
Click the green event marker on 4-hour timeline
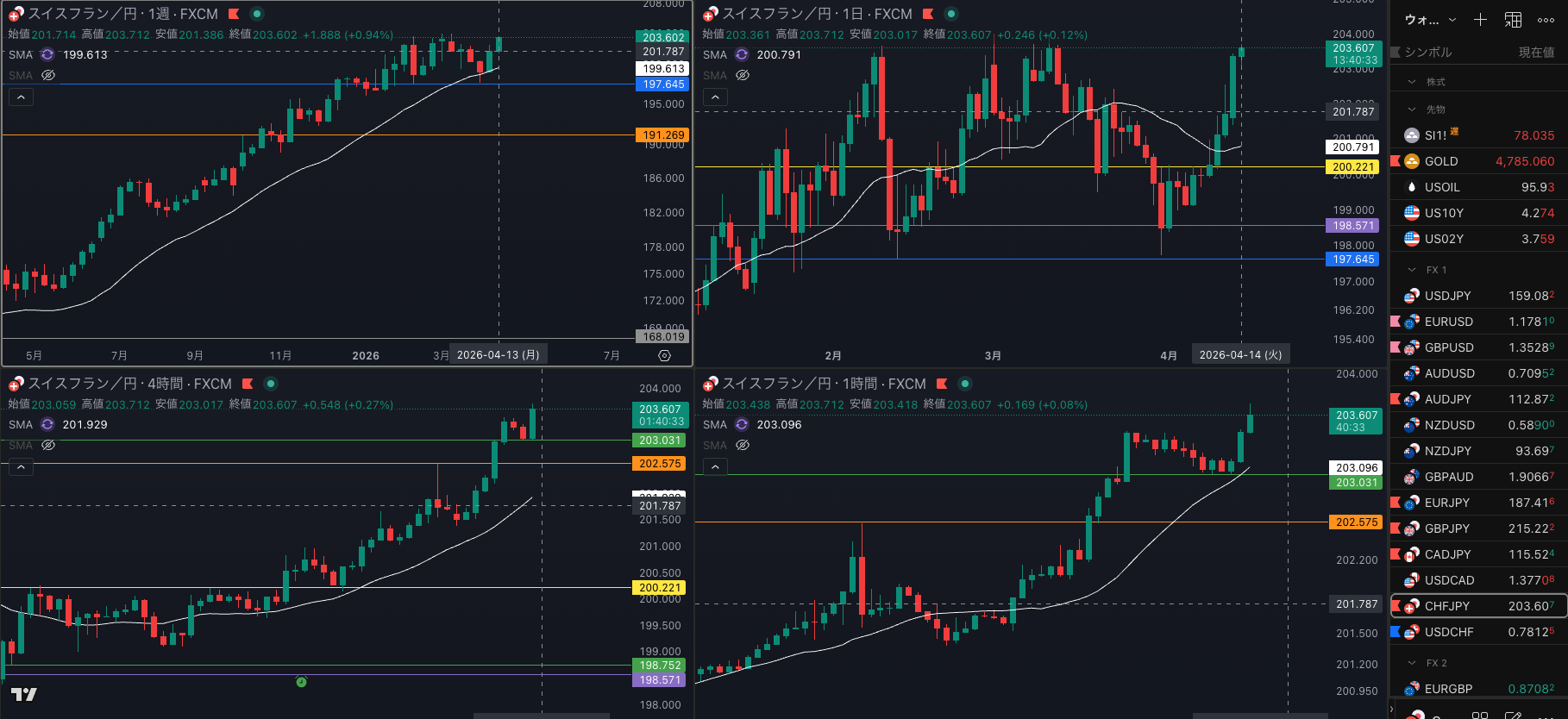(301, 682)
